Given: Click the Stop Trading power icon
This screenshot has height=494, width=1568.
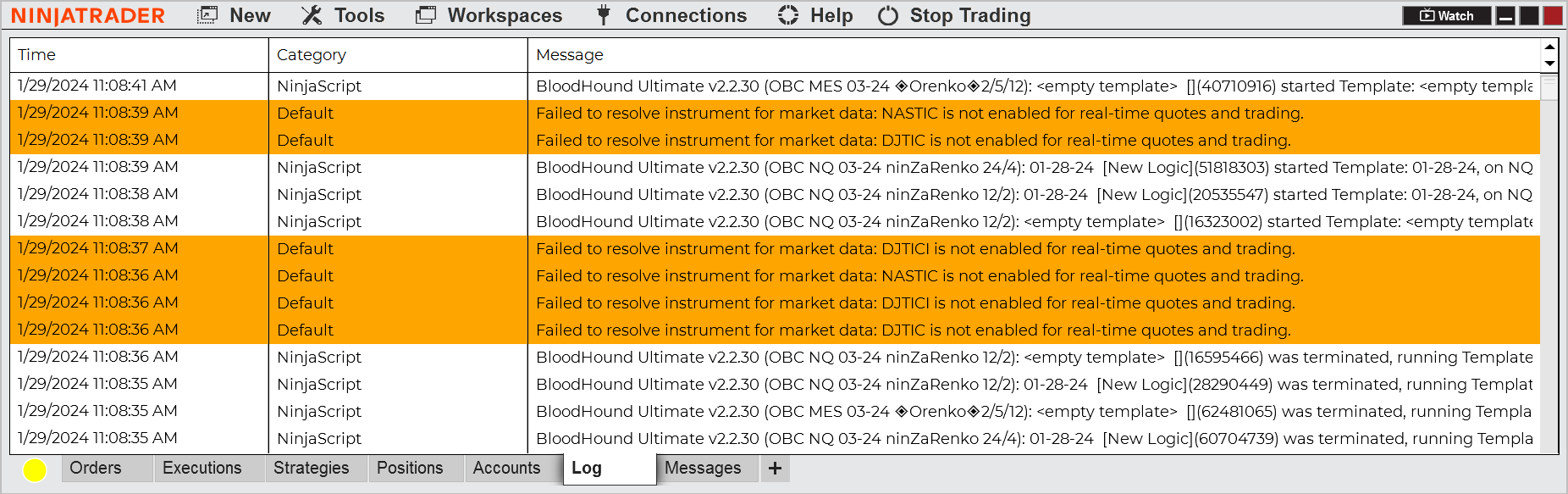Looking at the screenshot, I should [888, 15].
